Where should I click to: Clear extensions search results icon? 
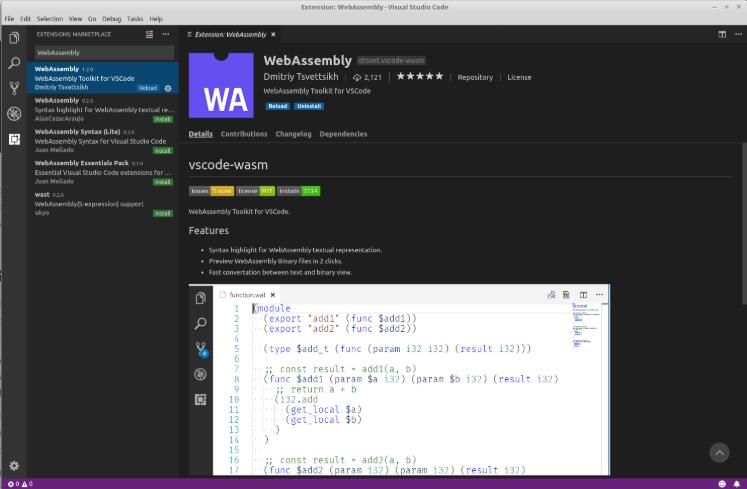[x=150, y=34]
